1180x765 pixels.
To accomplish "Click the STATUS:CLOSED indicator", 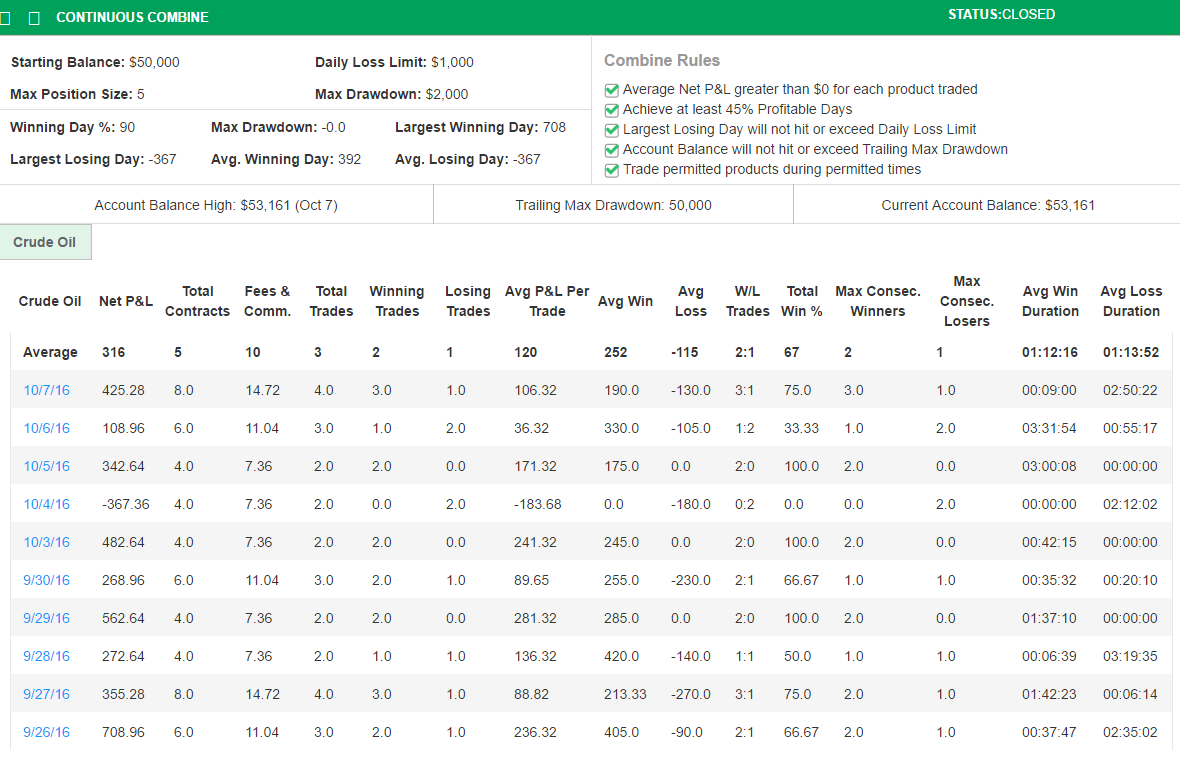I will coord(1001,14).
